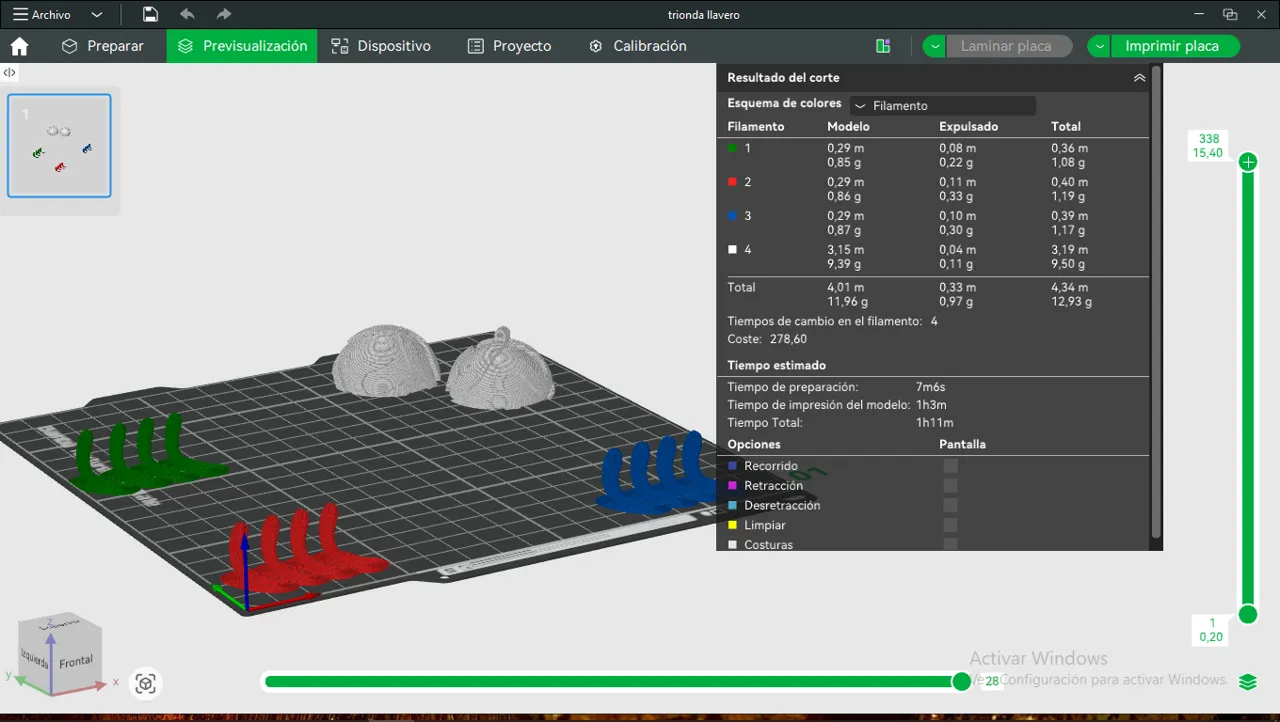
Task: Click the save project icon
Action: click(x=150, y=14)
